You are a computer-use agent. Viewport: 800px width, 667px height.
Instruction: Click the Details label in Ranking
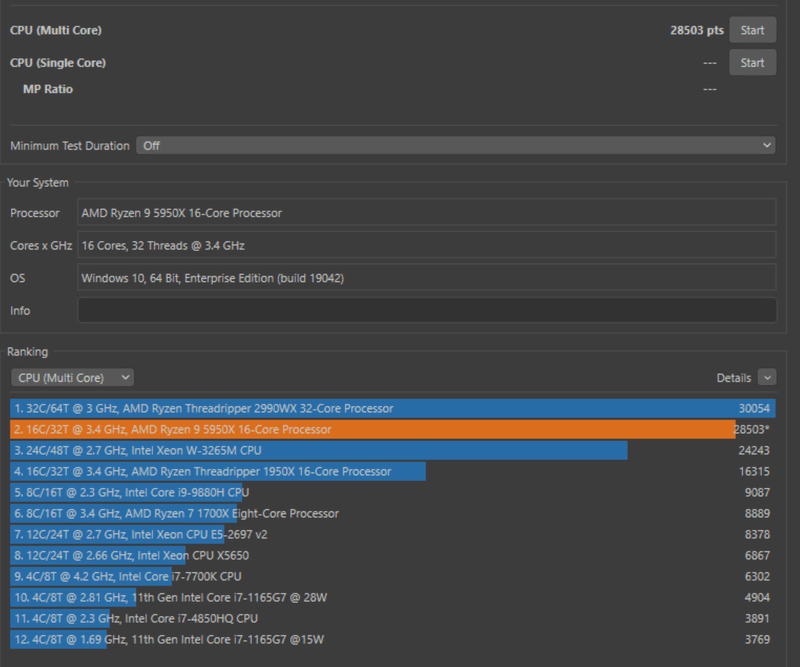tap(734, 378)
